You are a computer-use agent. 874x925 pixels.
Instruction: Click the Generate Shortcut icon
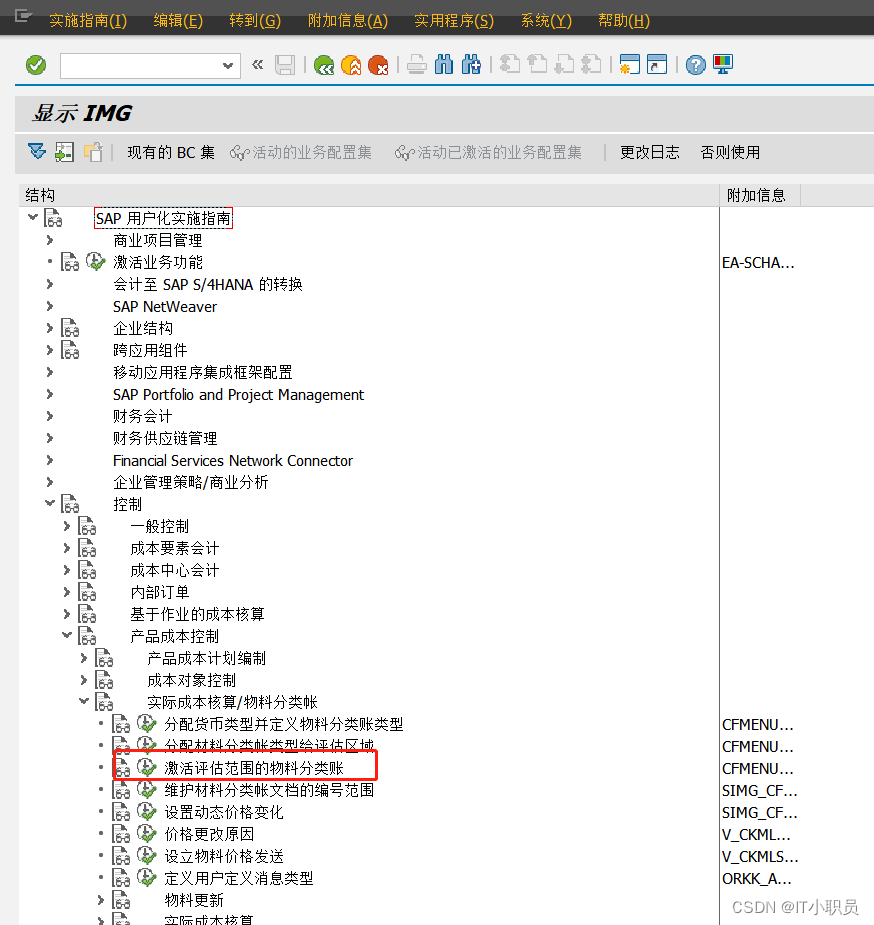click(x=656, y=64)
